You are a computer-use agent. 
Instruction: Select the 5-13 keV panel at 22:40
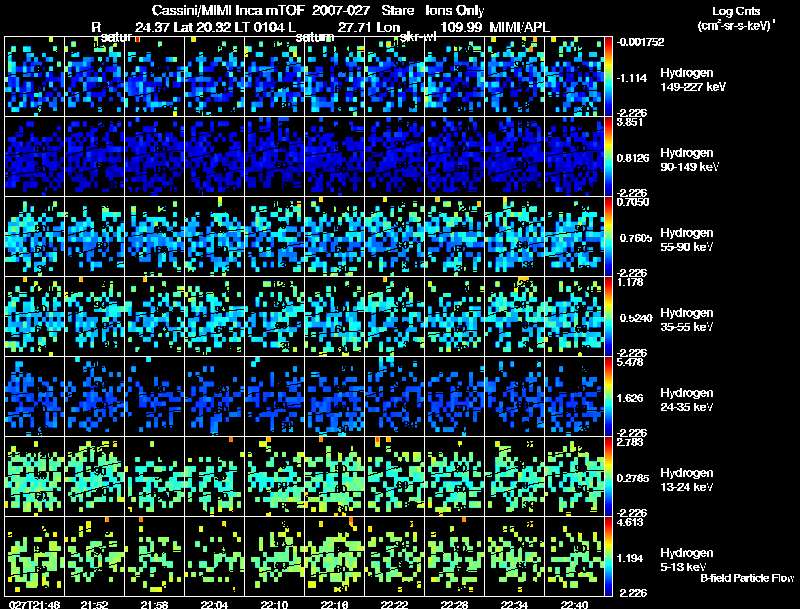[x=574, y=556]
